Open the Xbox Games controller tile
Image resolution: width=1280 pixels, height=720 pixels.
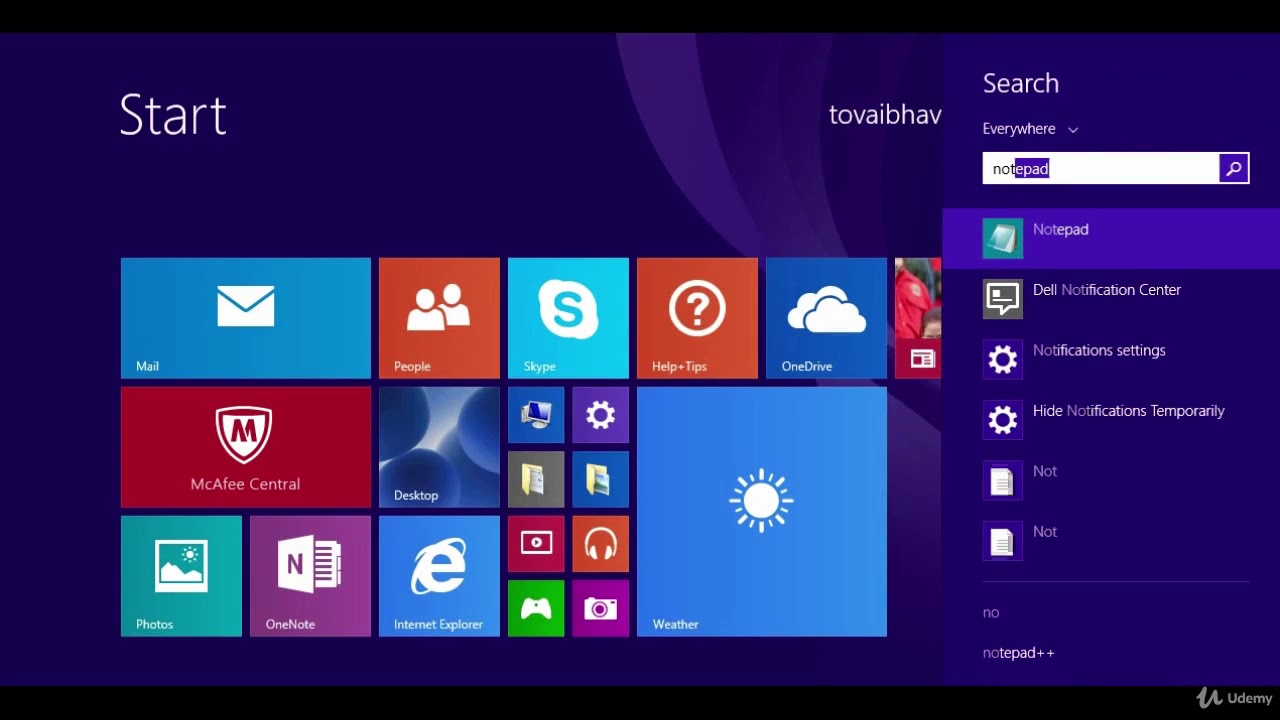(536, 608)
